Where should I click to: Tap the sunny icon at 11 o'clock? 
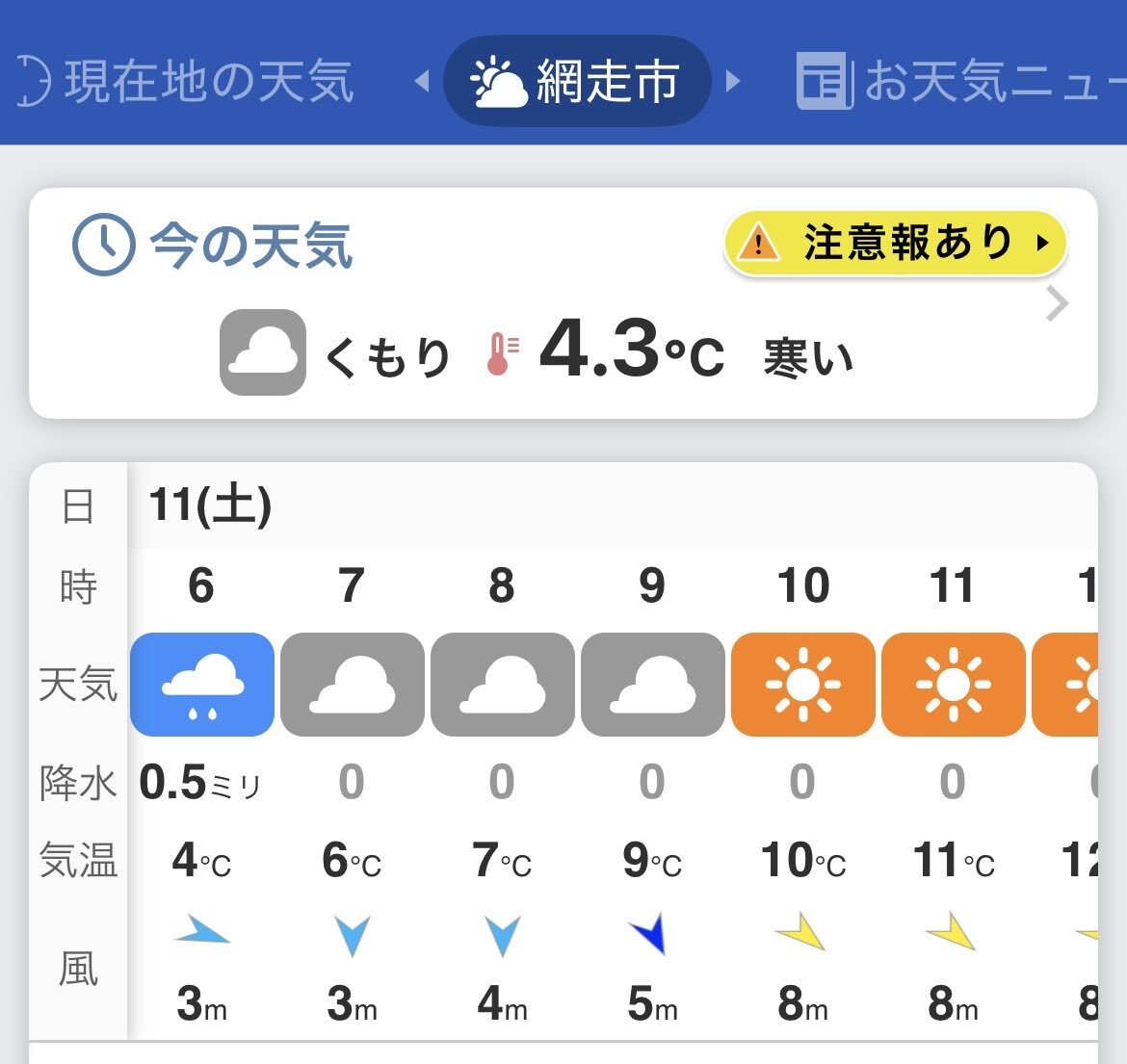click(954, 685)
